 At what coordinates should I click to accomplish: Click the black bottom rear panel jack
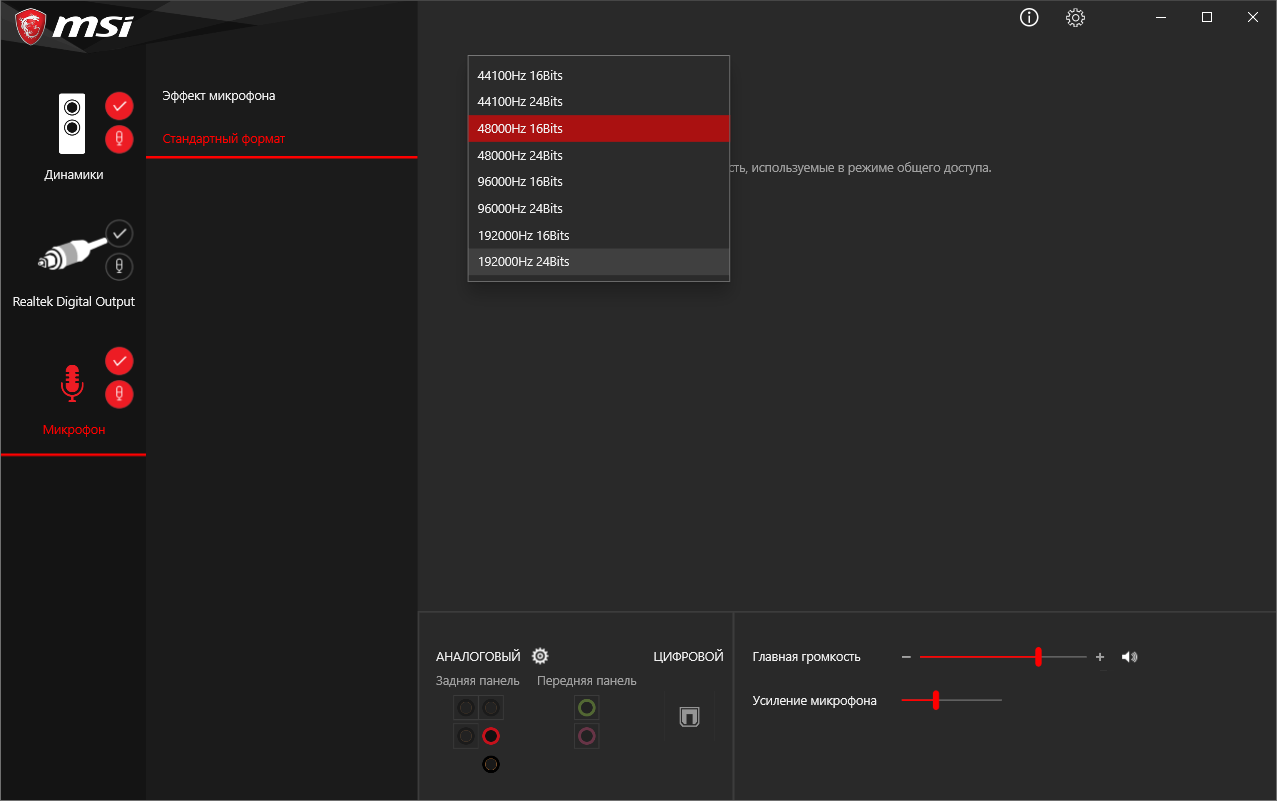click(x=490, y=764)
